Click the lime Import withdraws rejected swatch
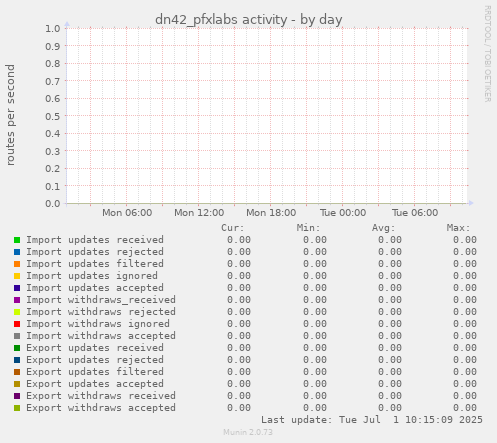Screen dimensions: 497x443 pos(17,312)
